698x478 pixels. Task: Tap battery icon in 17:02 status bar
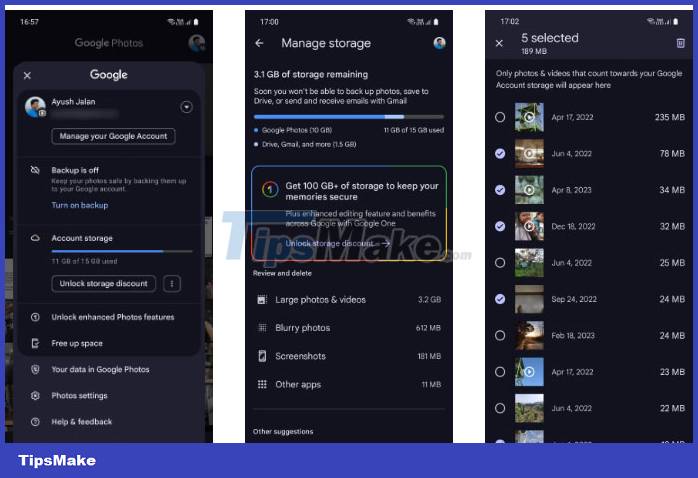(676, 21)
